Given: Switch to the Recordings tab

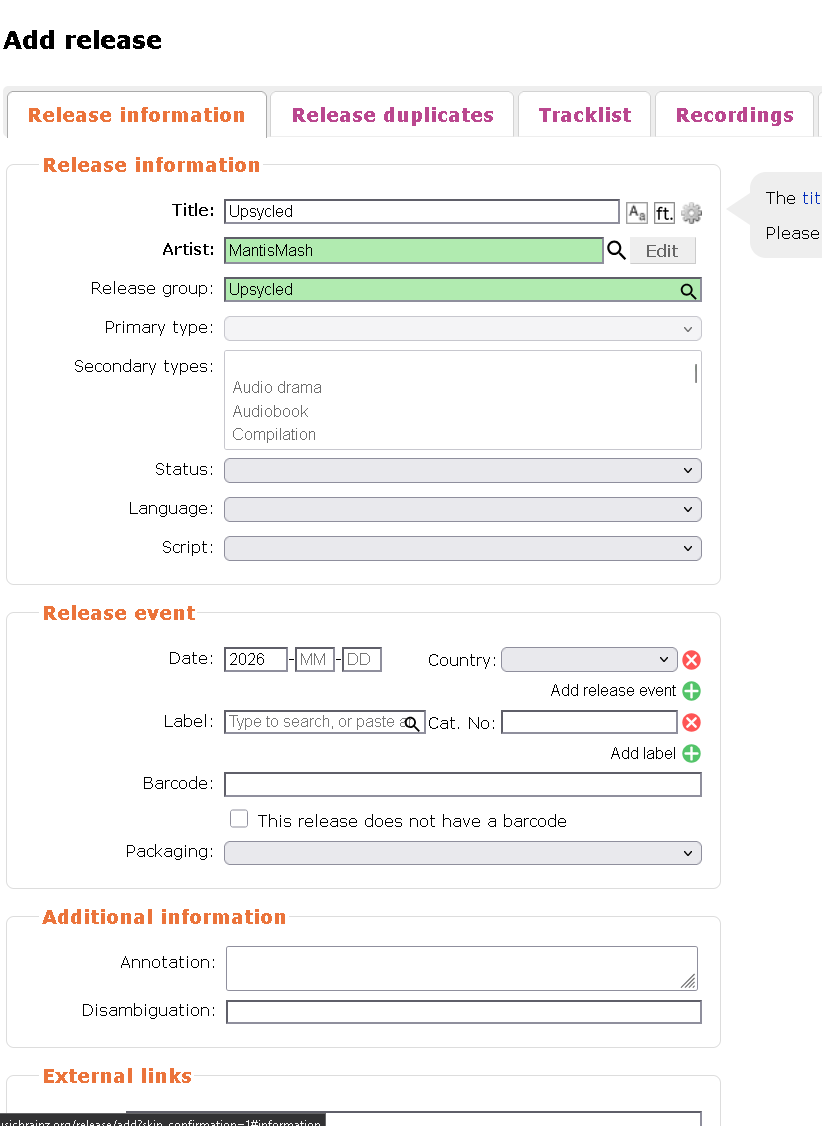Looking at the screenshot, I should click(x=734, y=115).
